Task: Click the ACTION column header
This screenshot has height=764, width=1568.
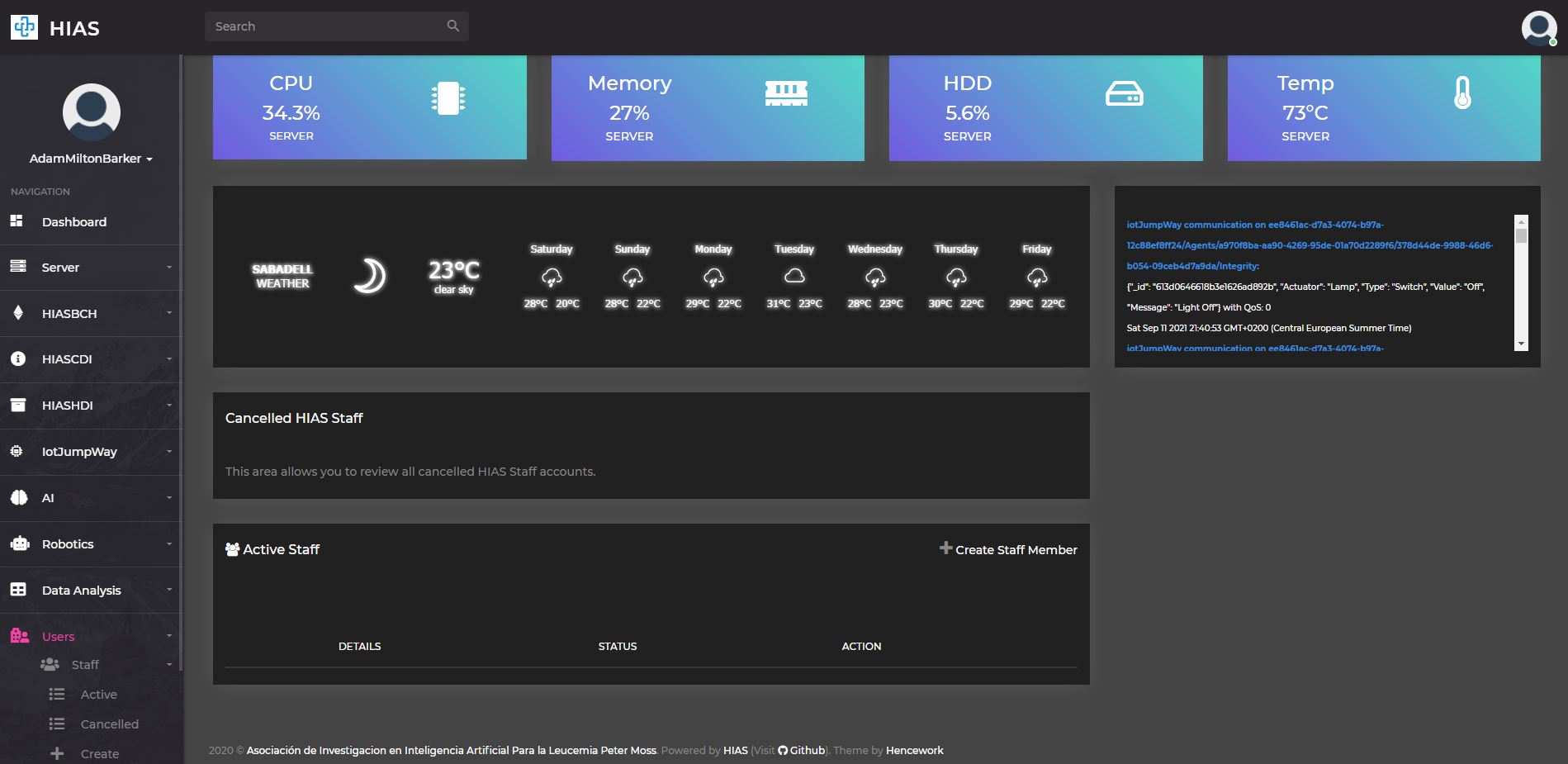Action: (x=861, y=646)
